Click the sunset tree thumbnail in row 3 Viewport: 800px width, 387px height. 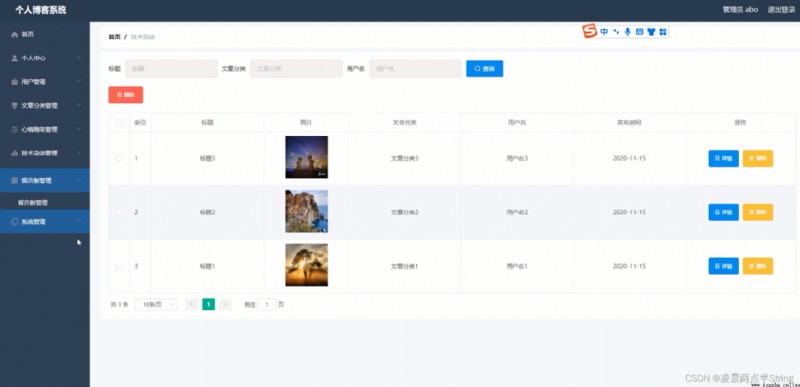(x=307, y=265)
